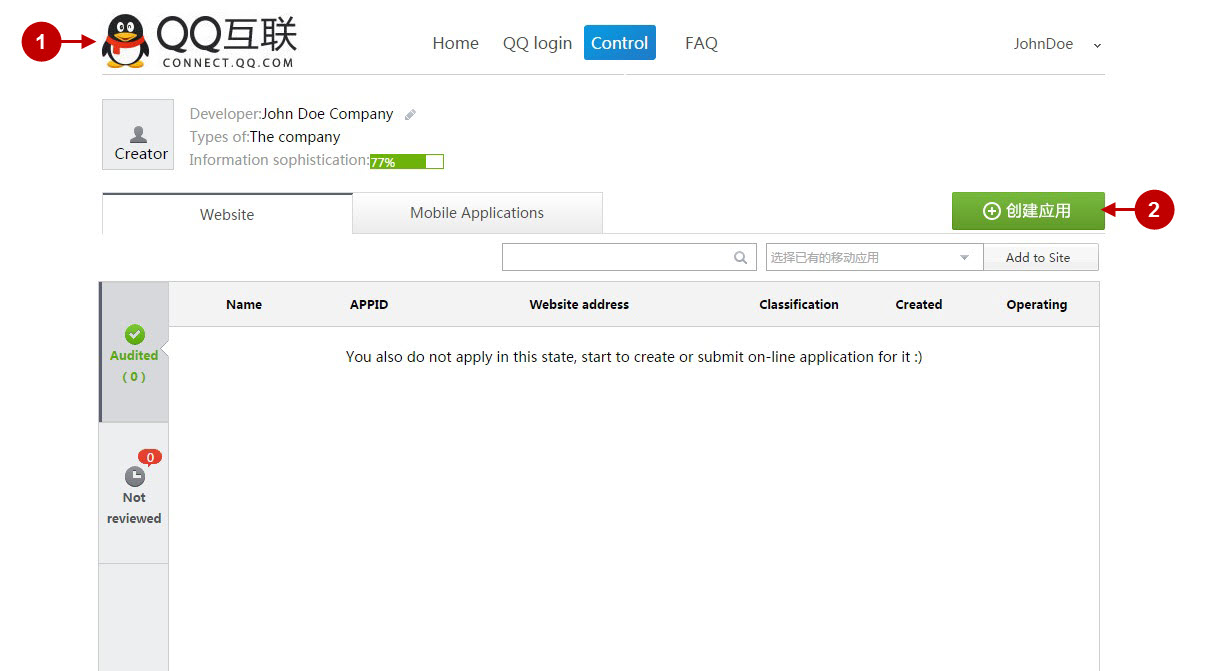The height and width of the screenshot is (671, 1206).
Task: Click the plus circle icon on 创建应用
Action: pyautogui.click(x=991, y=211)
